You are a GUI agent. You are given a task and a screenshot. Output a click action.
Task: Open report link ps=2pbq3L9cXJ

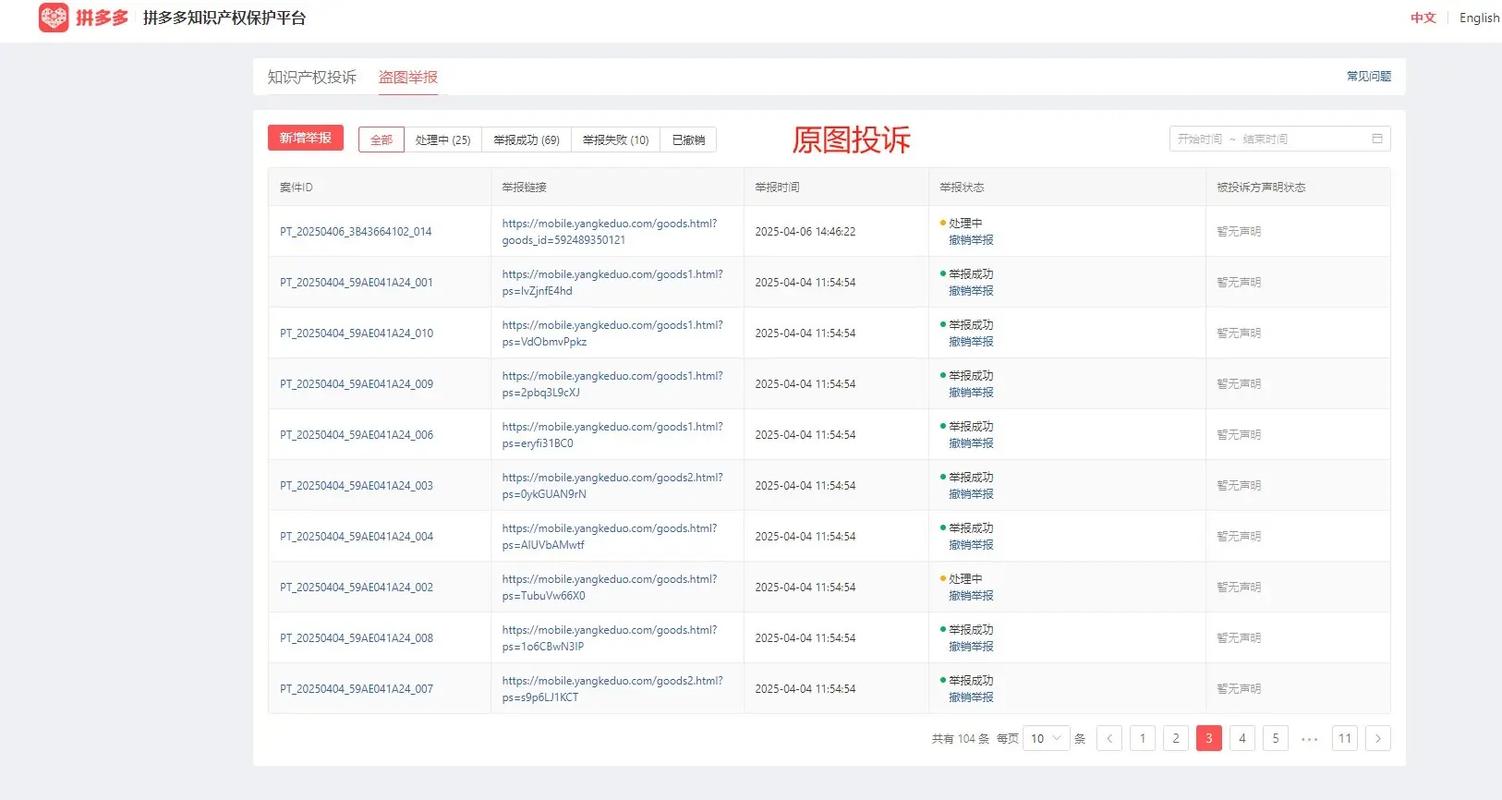(612, 384)
